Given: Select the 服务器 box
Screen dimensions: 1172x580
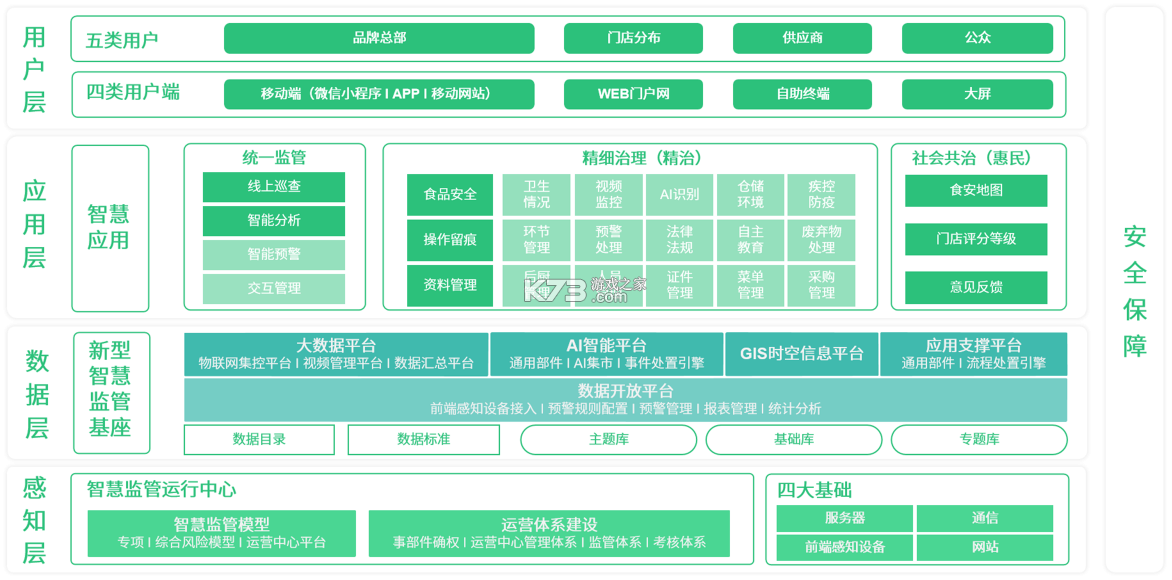Looking at the screenshot, I should pyautogui.click(x=845, y=518).
